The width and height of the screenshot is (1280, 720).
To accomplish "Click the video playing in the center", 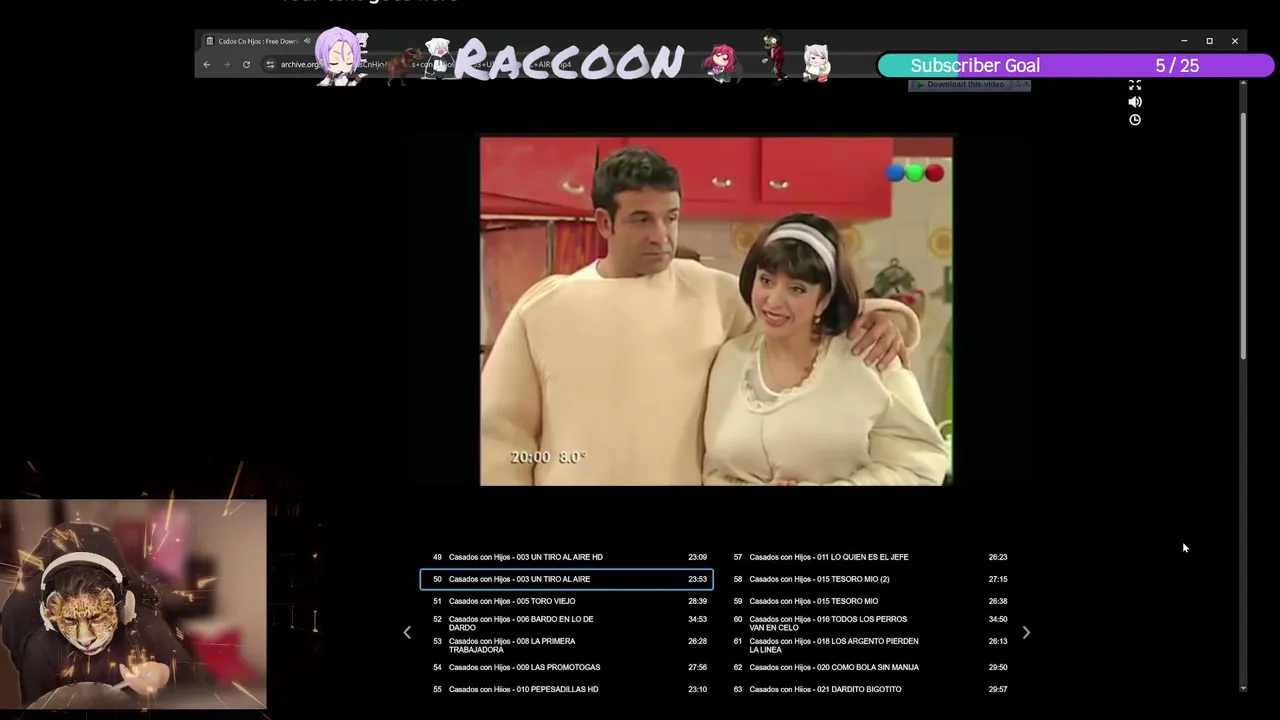I will pos(716,311).
